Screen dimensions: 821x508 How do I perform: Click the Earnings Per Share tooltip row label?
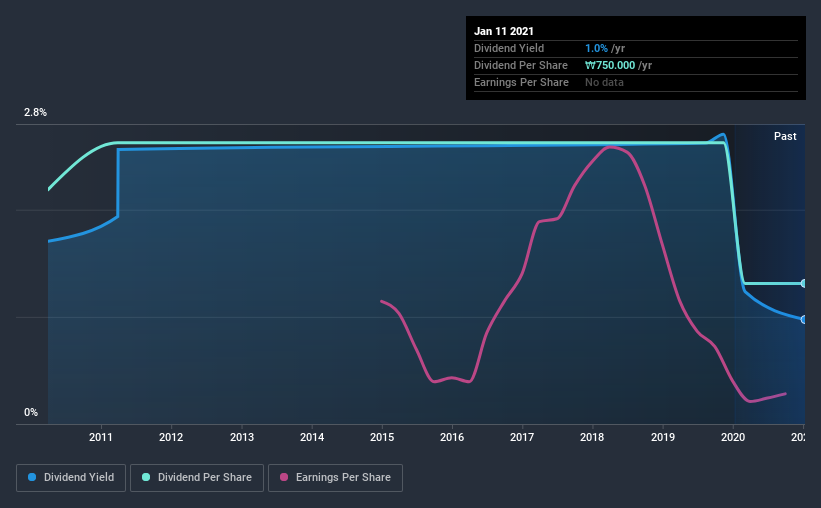click(522, 82)
